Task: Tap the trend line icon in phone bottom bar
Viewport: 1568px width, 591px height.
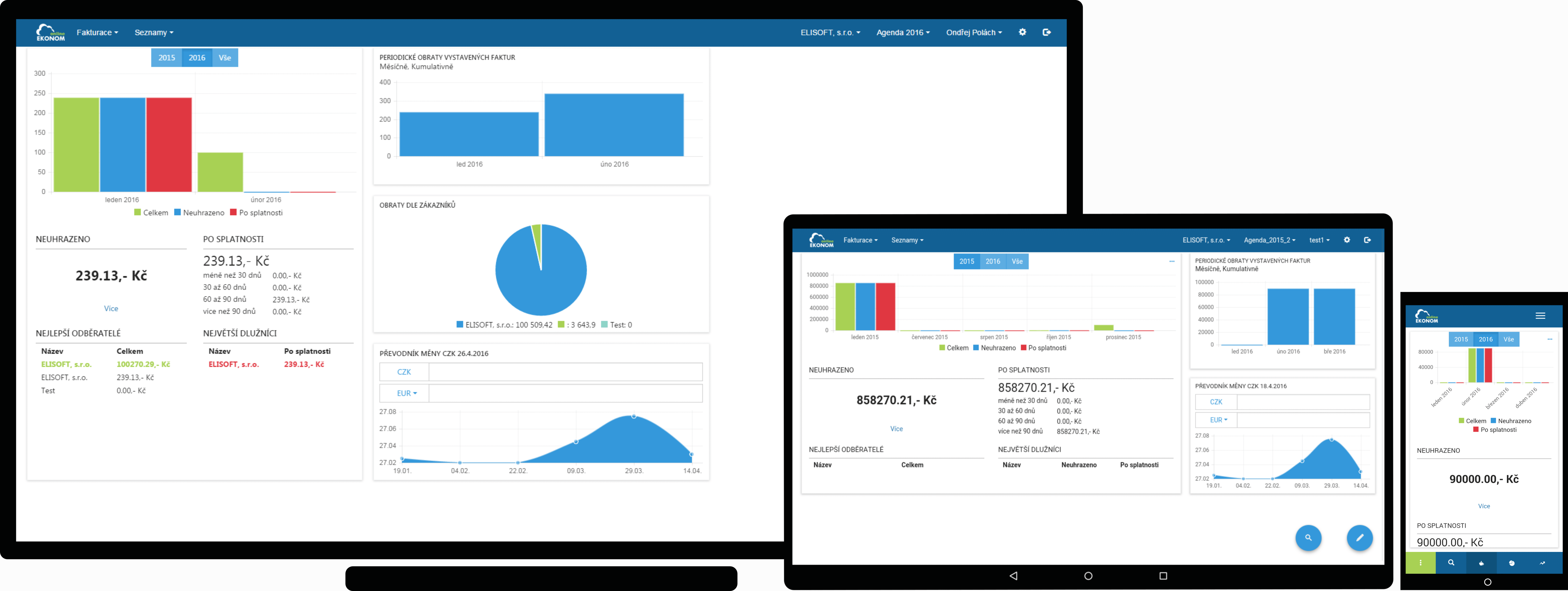Action: pos(1542,563)
